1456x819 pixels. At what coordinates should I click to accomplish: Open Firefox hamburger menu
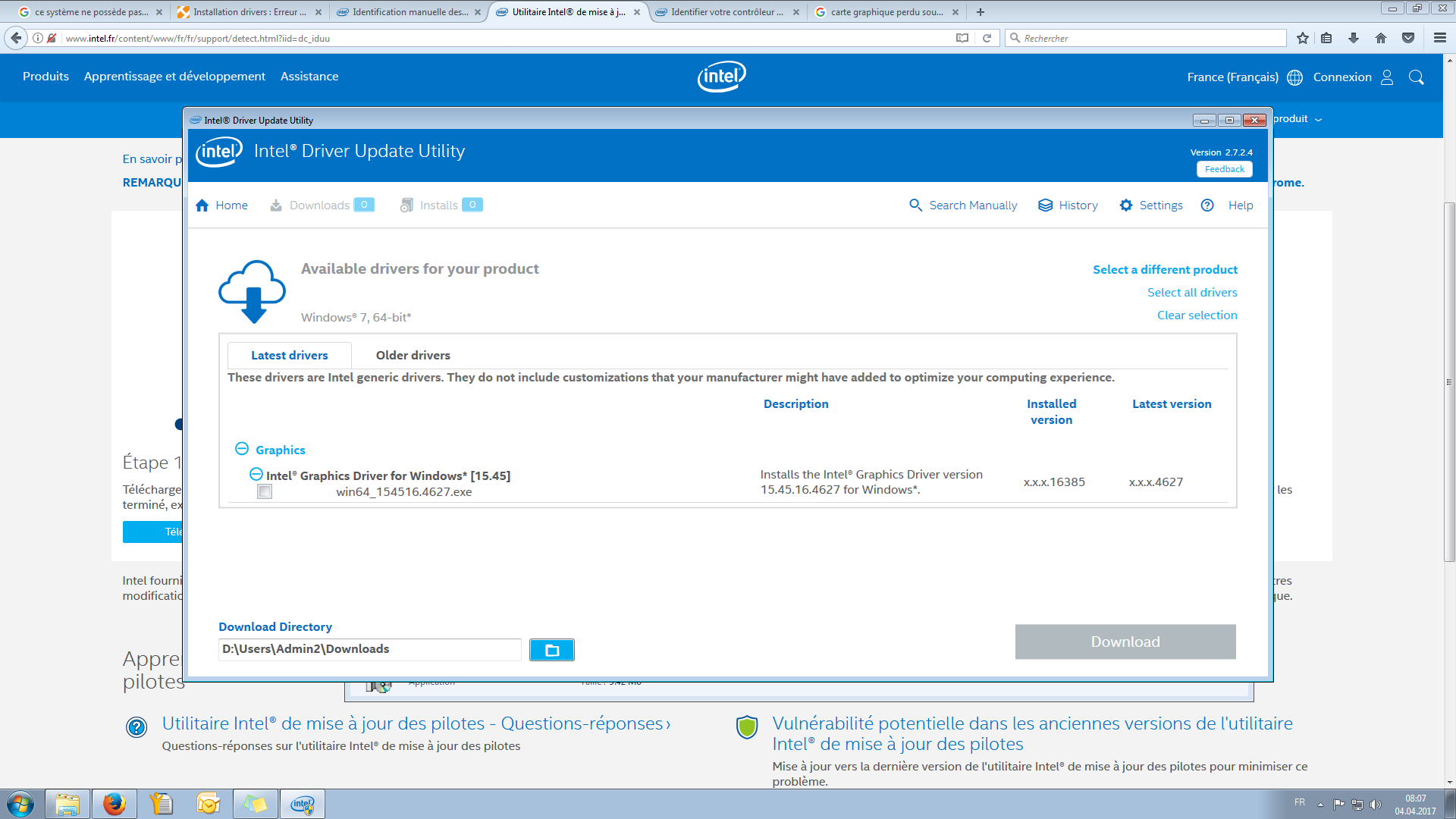click(1440, 38)
